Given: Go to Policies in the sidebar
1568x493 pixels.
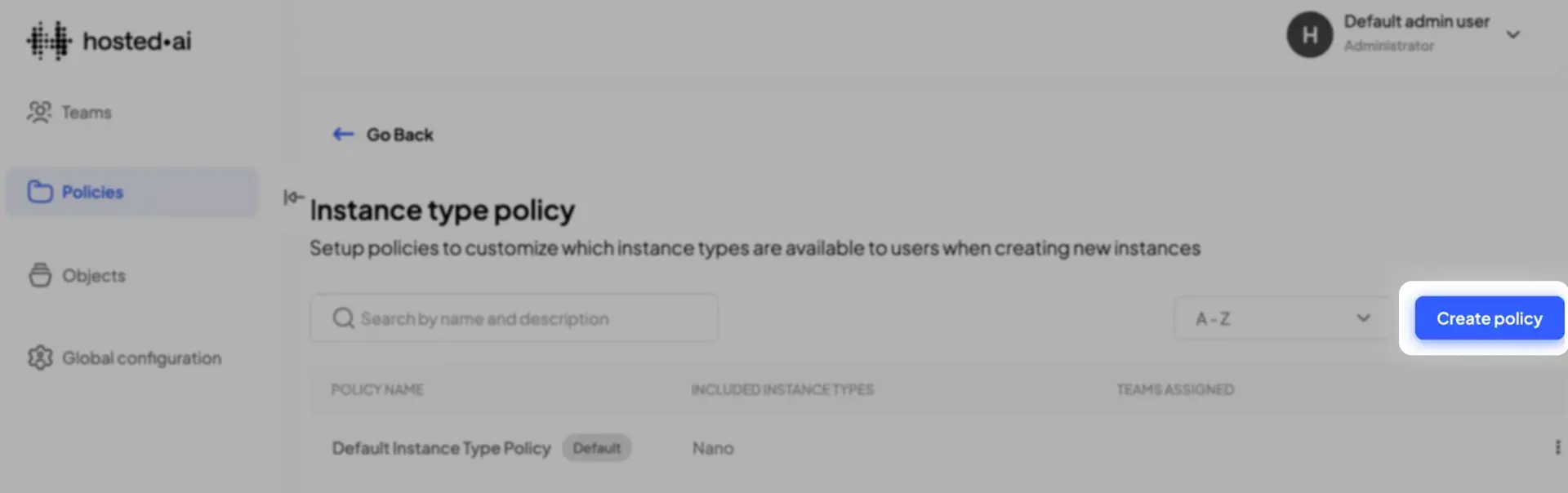Looking at the screenshot, I should 131,192.
